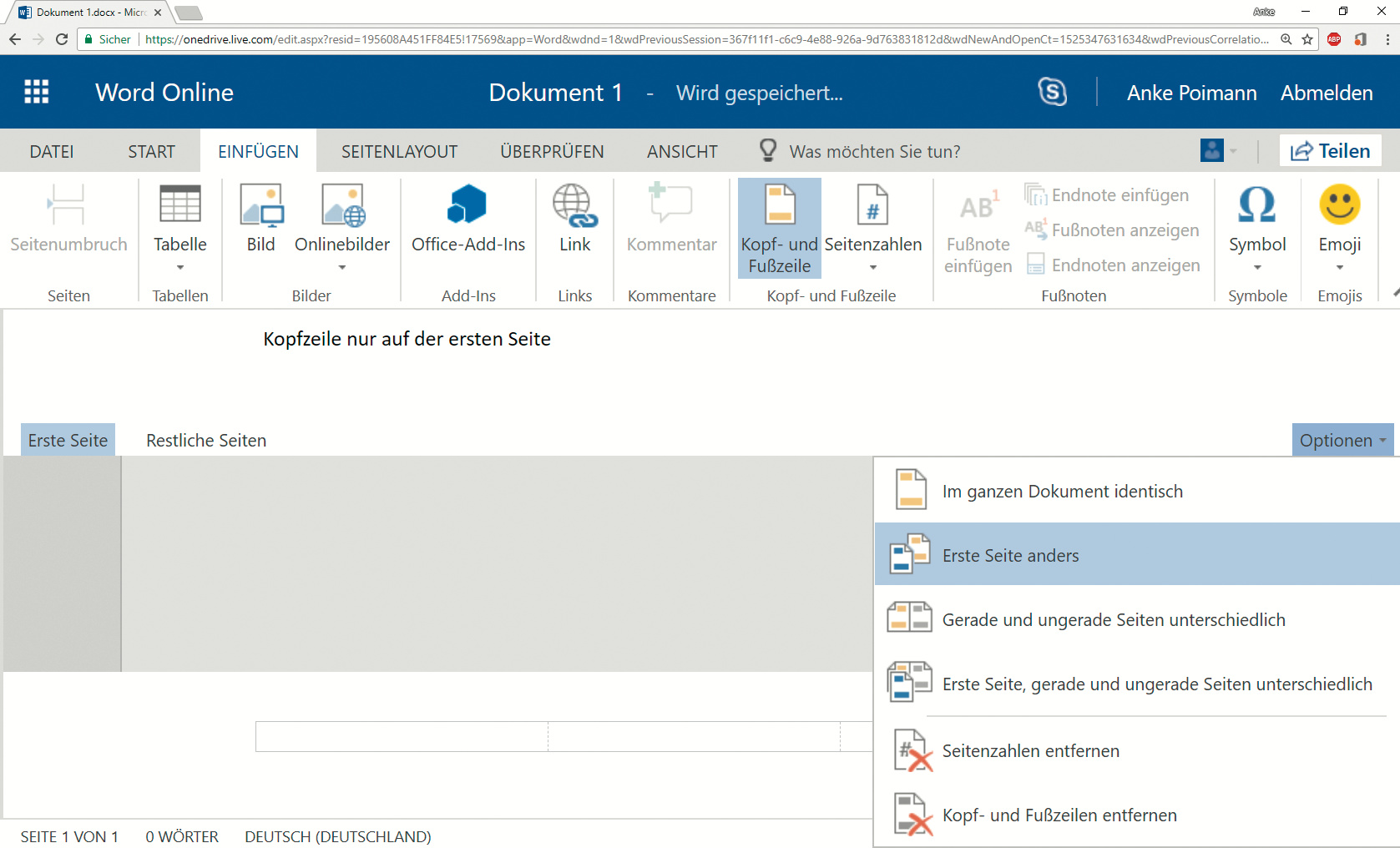Expand the Emoji dropdown arrow

point(1340,268)
